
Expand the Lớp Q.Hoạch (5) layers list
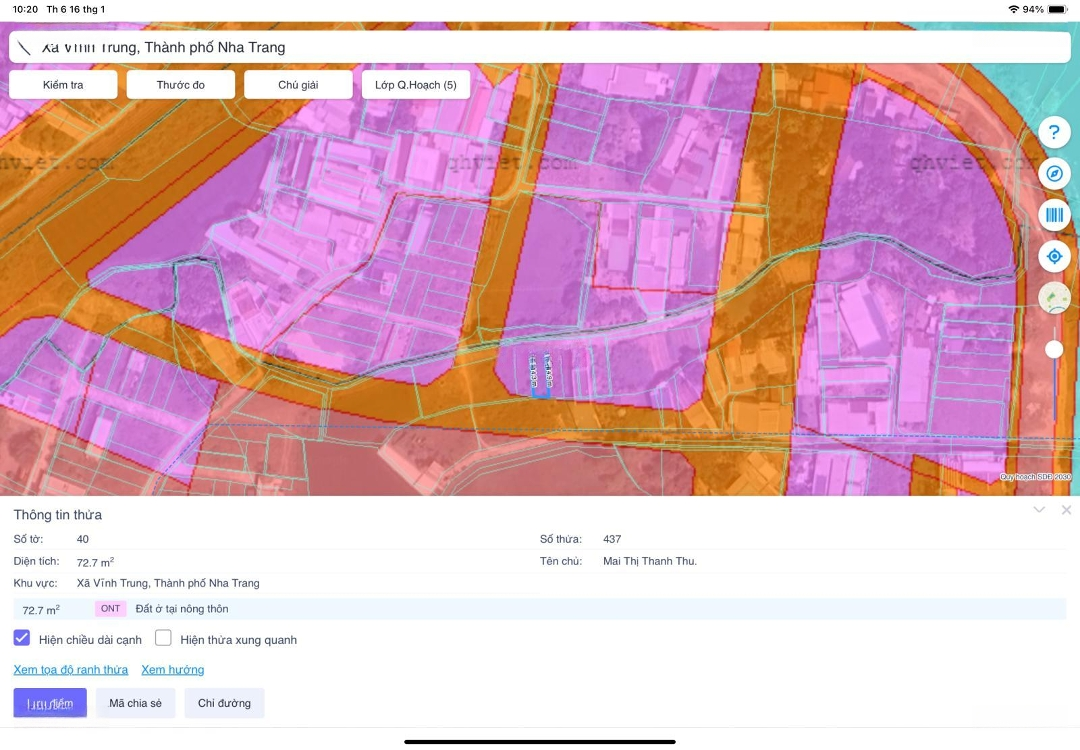tap(416, 85)
